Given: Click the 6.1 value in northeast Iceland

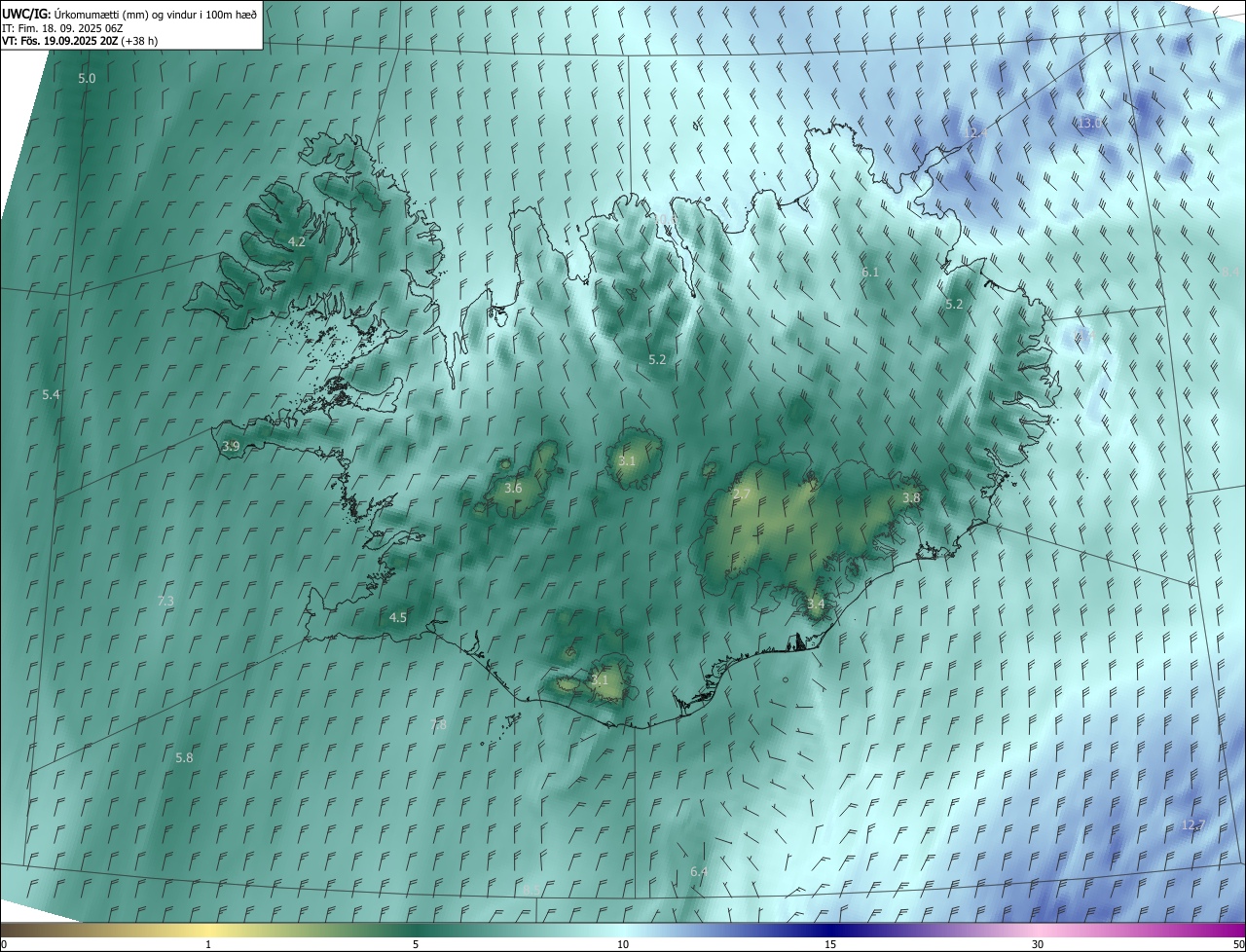Looking at the screenshot, I should (870, 272).
